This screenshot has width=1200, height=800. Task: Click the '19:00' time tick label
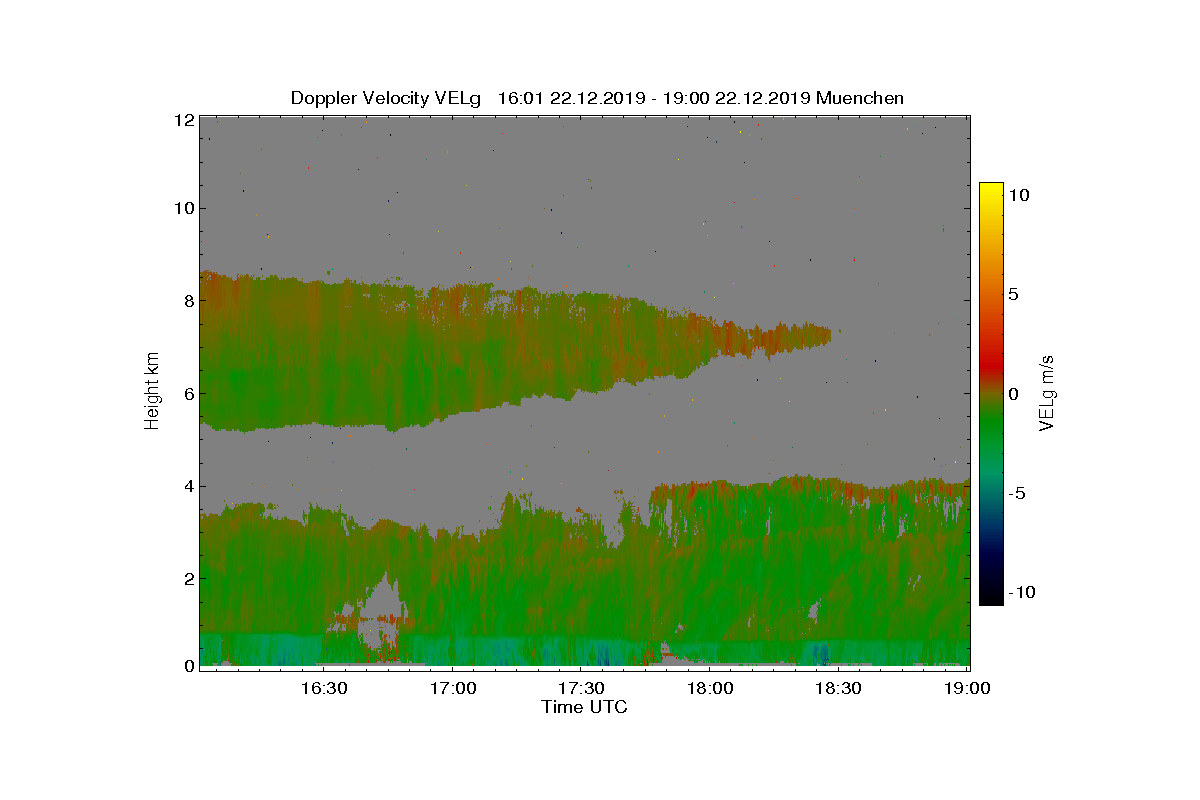[x=967, y=689]
